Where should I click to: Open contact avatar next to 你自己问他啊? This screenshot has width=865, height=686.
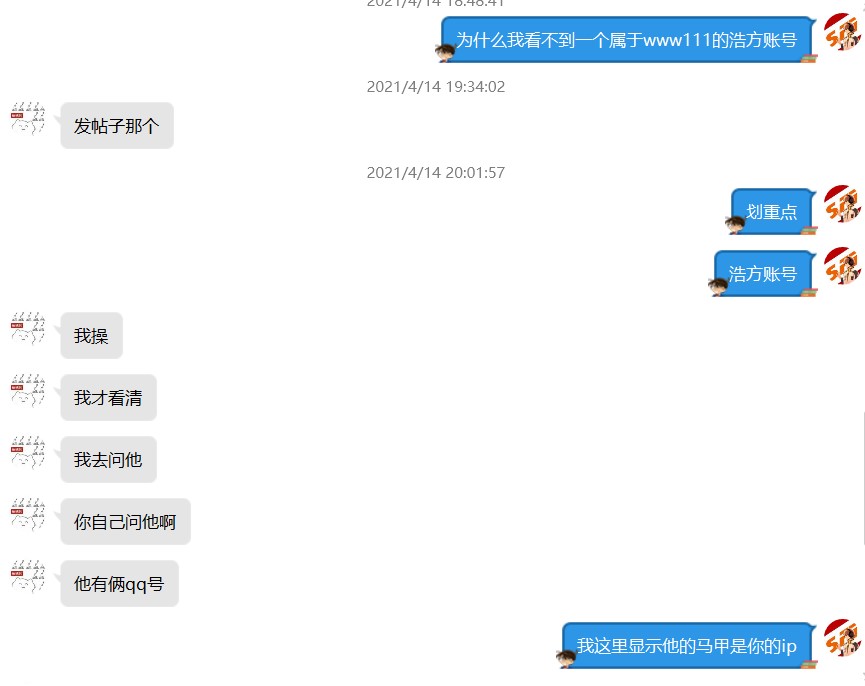pos(28,514)
